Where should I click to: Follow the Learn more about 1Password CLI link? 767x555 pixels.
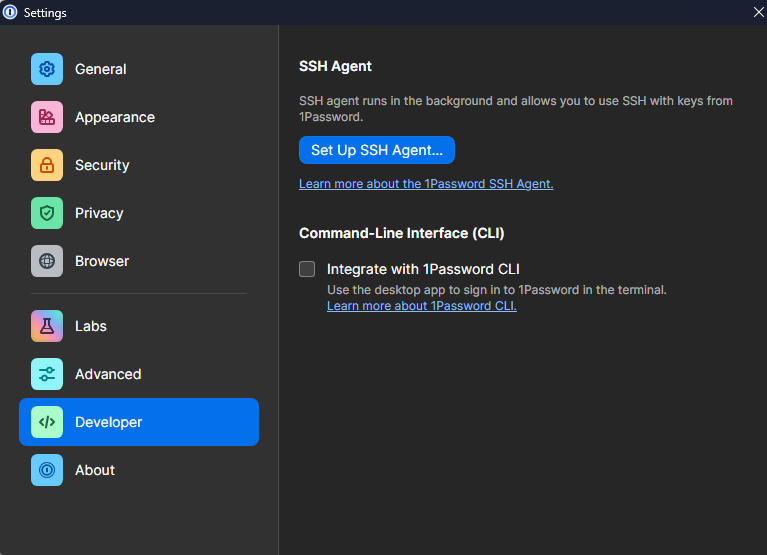point(421,306)
